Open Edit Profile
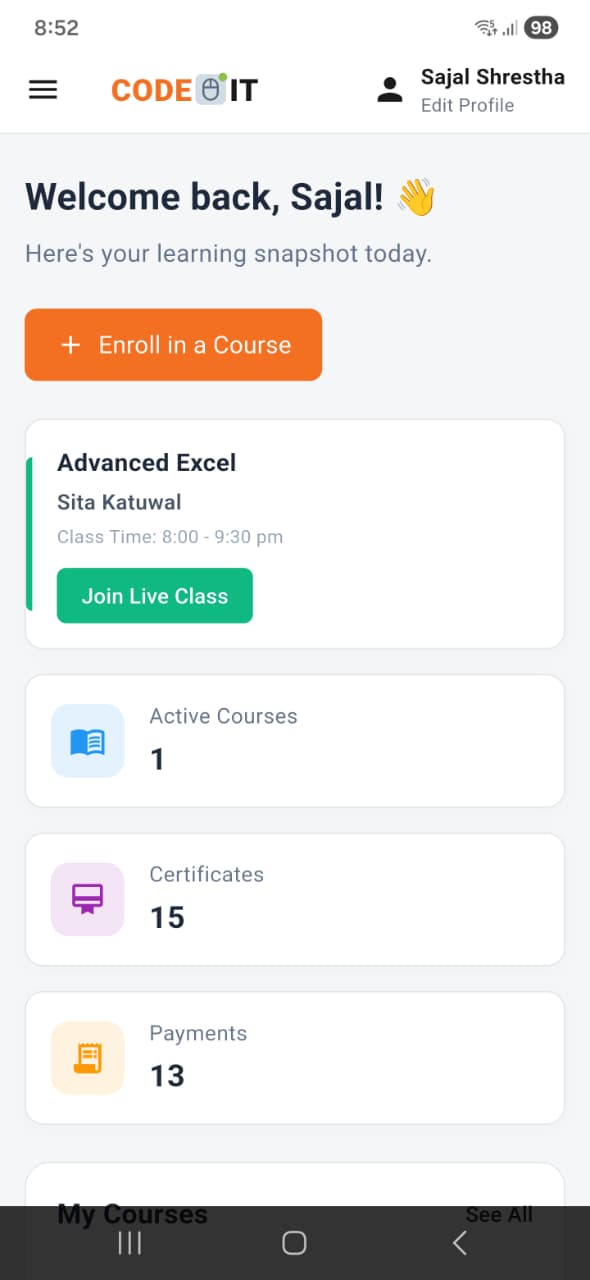 465,104
